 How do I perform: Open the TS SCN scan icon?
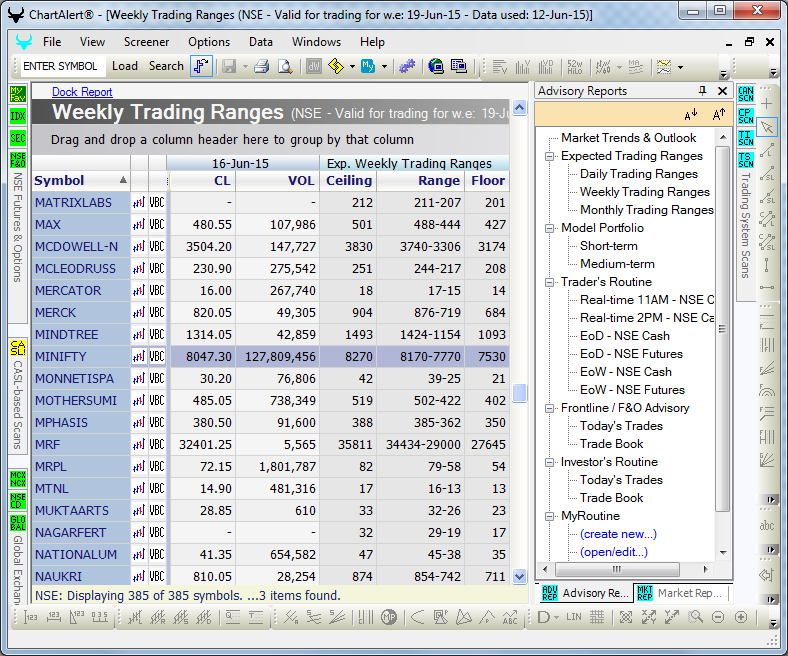(x=746, y=160)
